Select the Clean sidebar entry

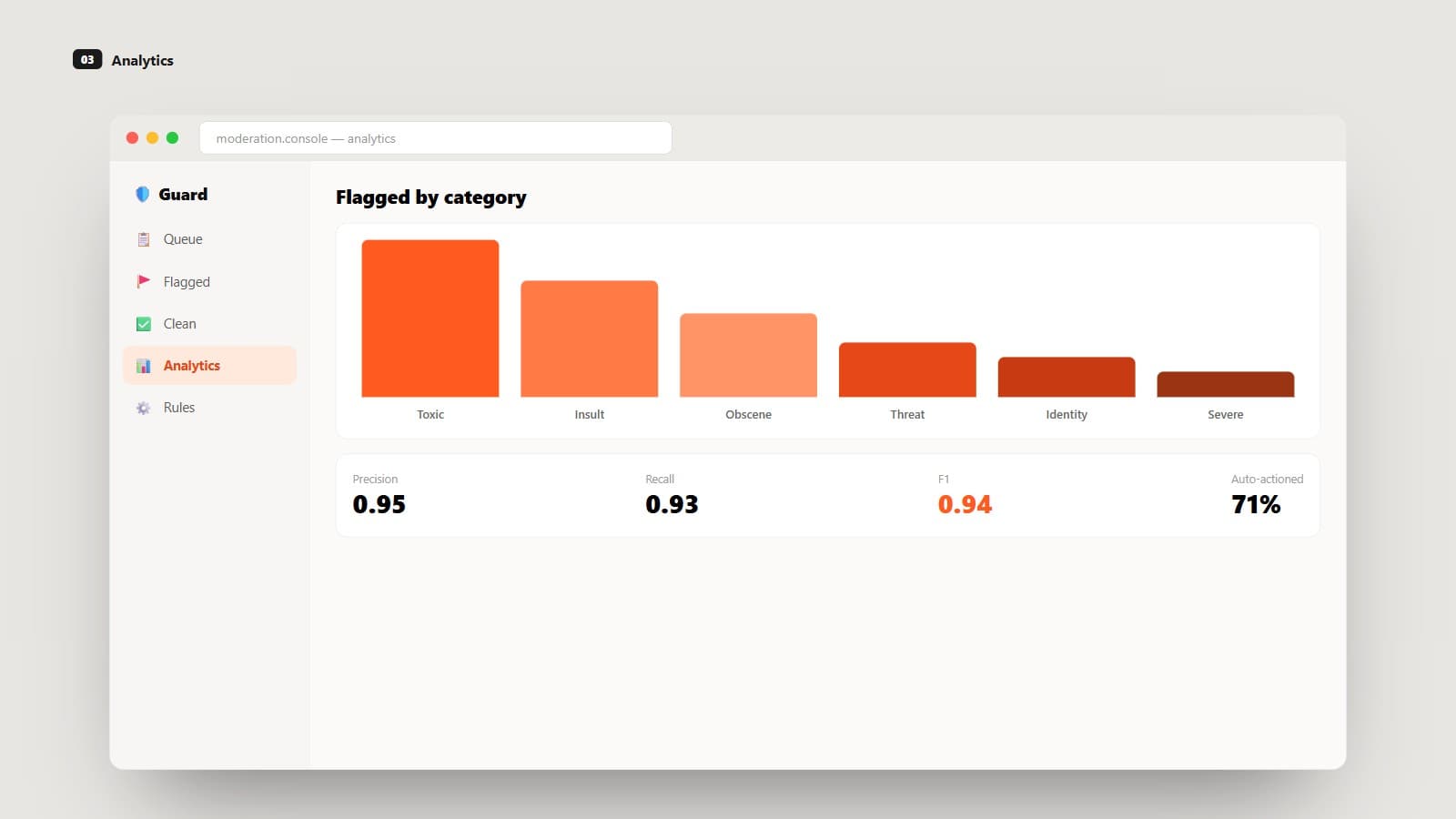209,324
